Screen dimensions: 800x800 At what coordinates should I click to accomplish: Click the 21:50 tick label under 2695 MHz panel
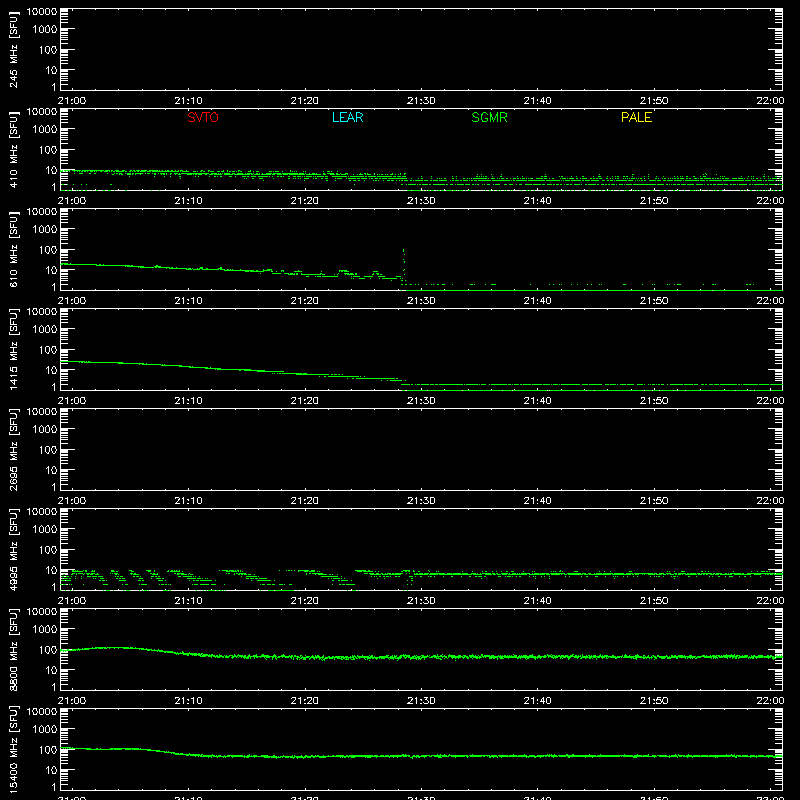click(x=654, y=501)
